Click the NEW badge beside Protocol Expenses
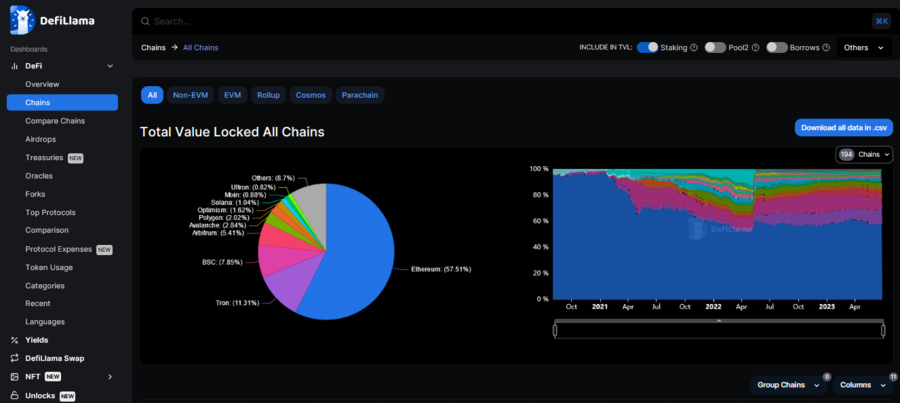The width and height of the screenshot is (900, 403). 104,250
